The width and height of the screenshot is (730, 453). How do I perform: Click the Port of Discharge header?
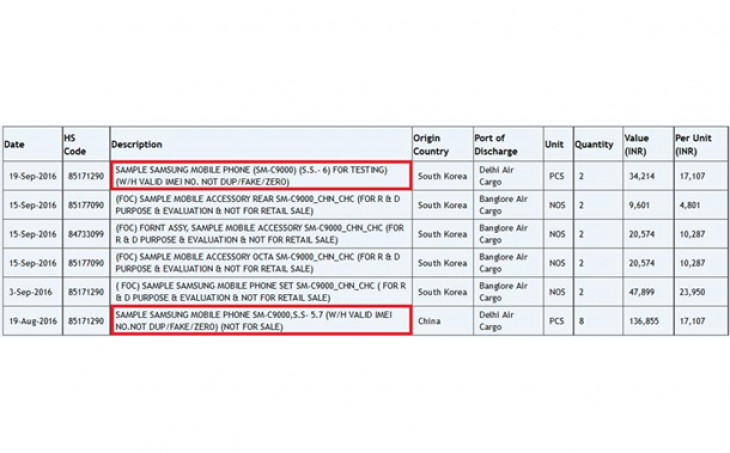point(508,144)
